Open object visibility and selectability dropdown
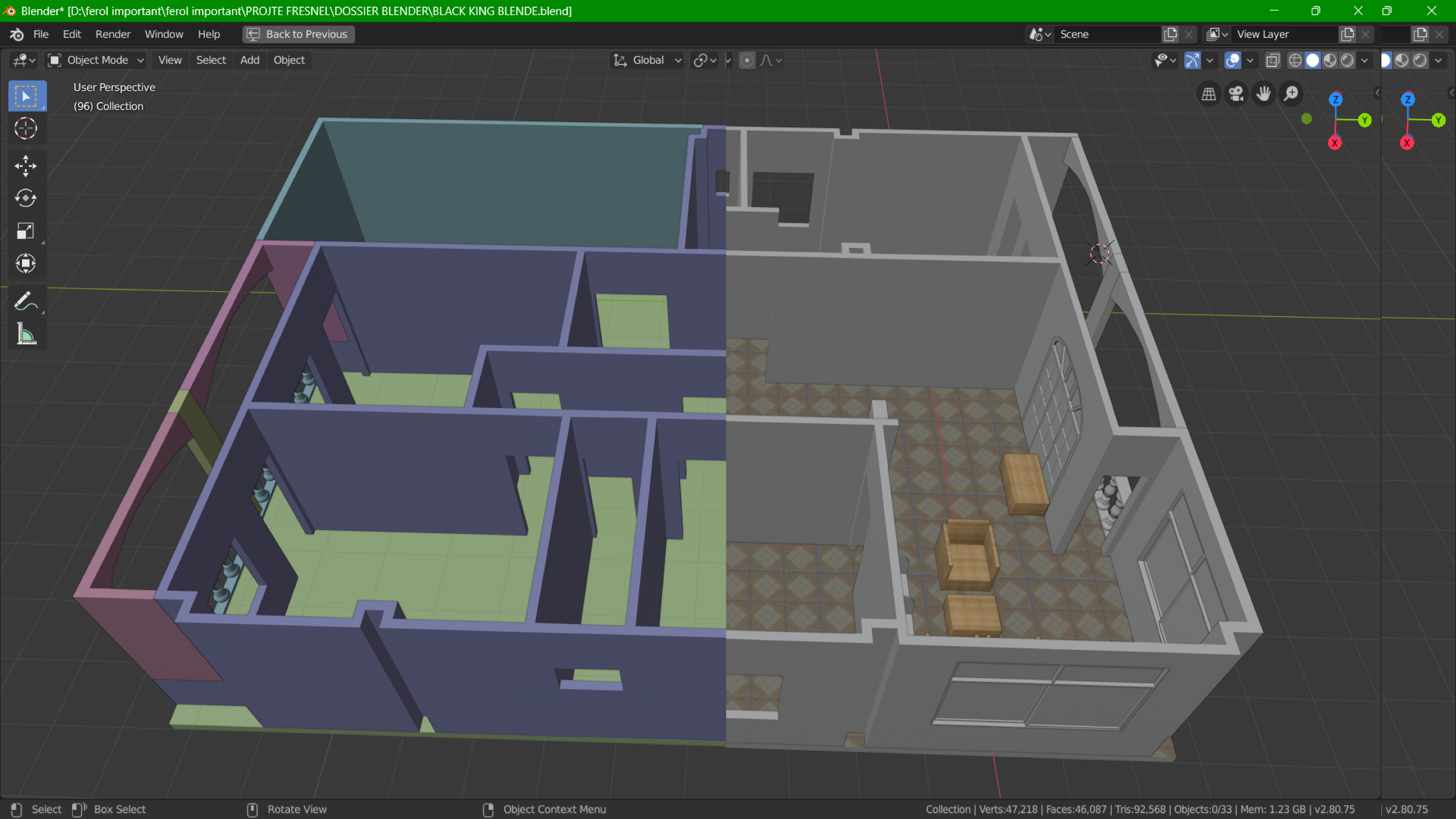1456x819 pixels. coord(1165,60)
